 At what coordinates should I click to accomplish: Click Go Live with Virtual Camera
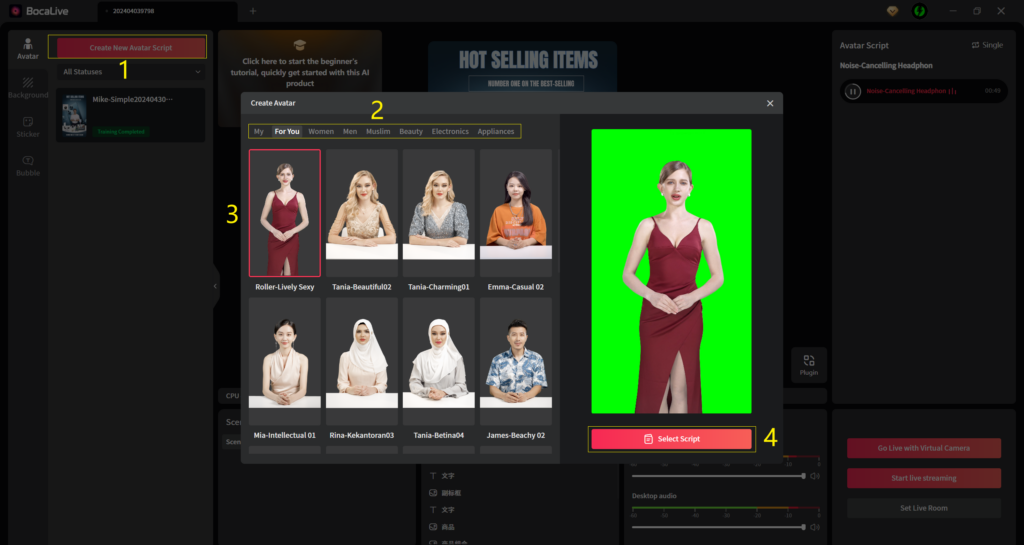pos(923,448)
